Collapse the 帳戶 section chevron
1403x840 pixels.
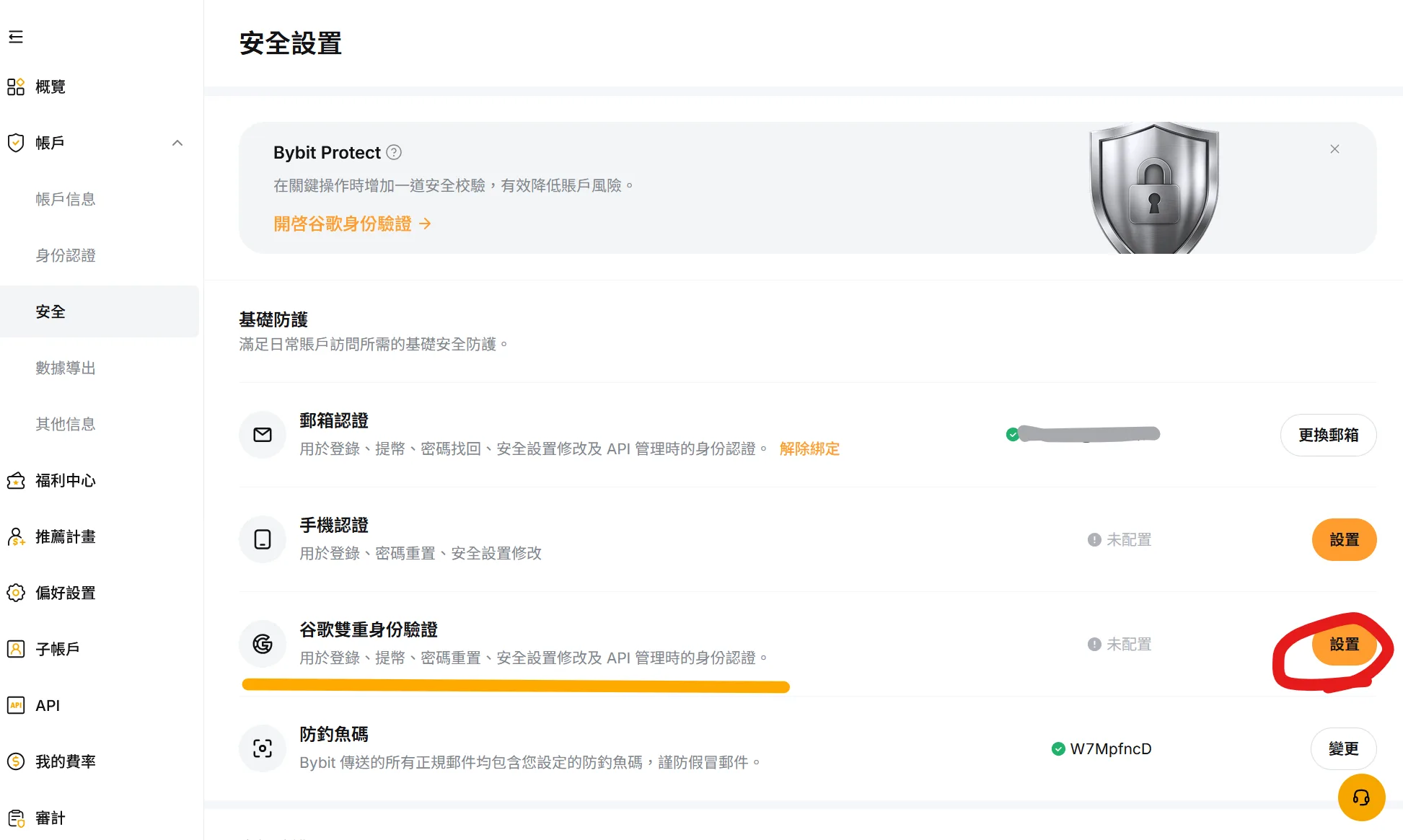(x=177, y=143)
